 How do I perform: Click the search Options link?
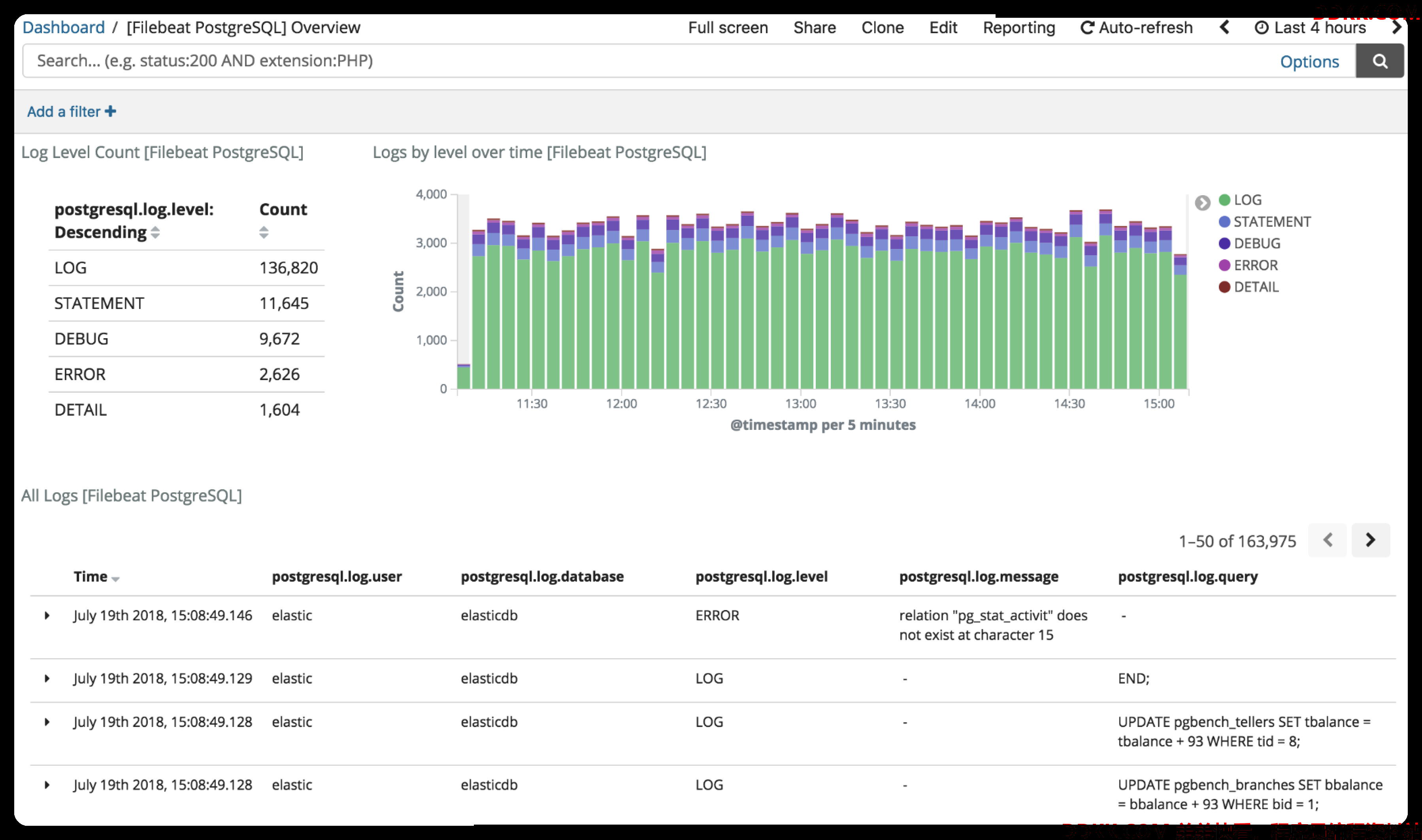[1309, 62]
